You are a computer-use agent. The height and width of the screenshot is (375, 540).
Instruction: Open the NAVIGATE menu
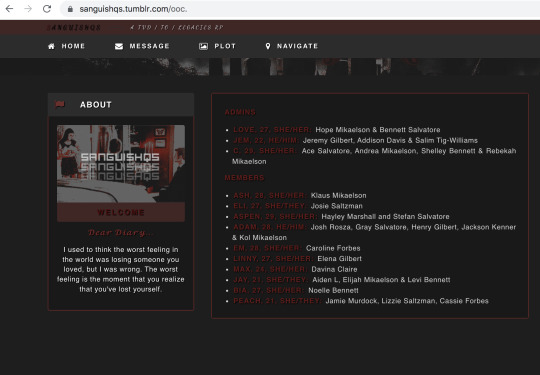coord(298,46)
